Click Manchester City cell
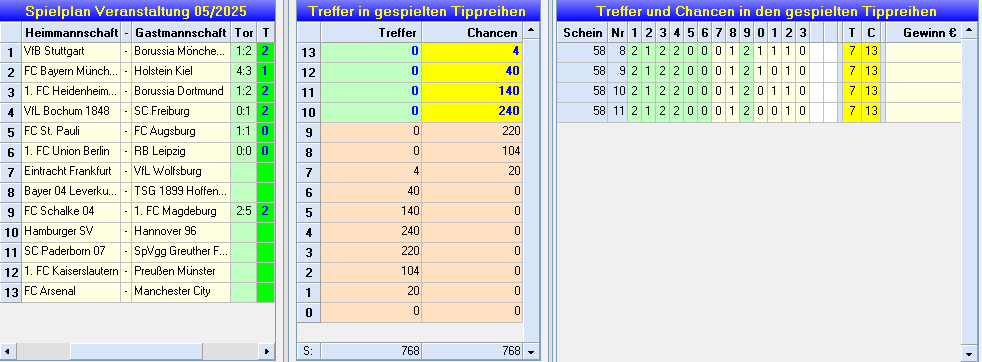The height and width of the screenshot is (362, 982). [181, 292]
